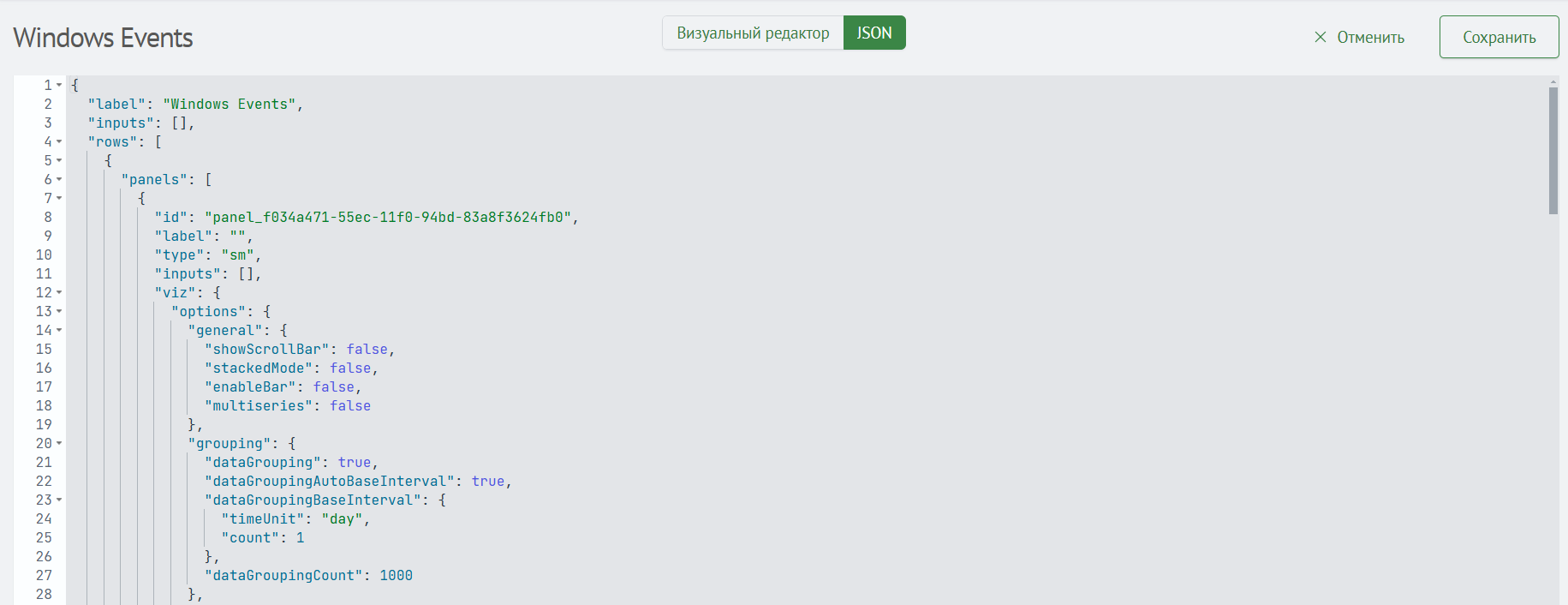The height and width of the screenshot is (605, 1568).
Task: Collapse "dataGroupingBaseInterval" fold on line 23
Action: point(59,500)
